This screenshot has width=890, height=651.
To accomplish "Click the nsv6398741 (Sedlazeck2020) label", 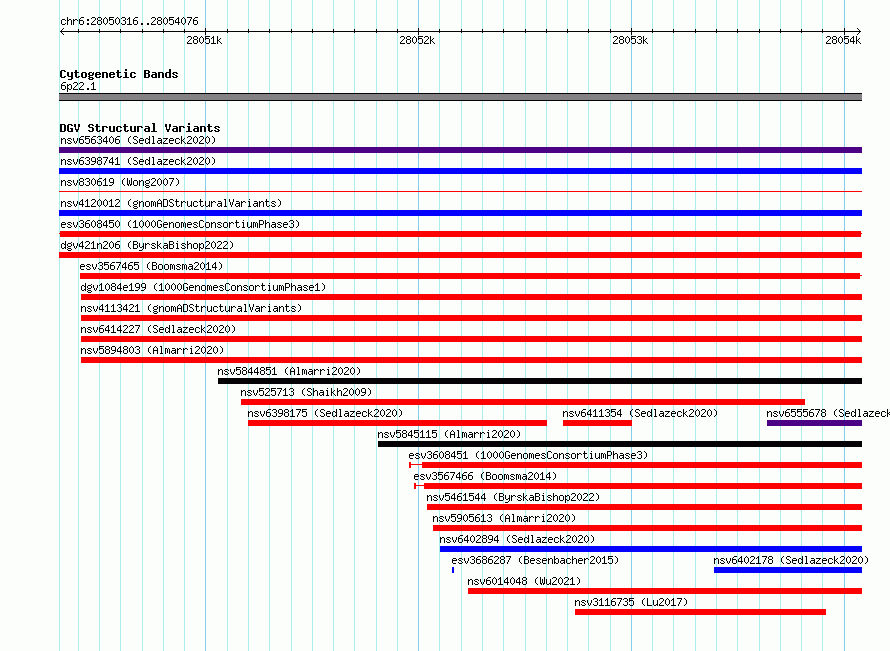I will (x=138, y=161).
